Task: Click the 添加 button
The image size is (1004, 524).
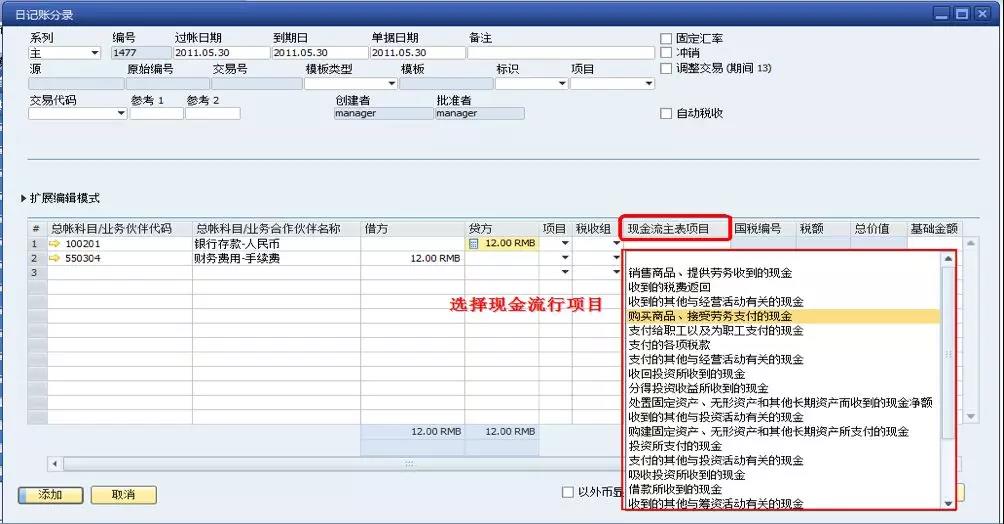Action: 50,495
